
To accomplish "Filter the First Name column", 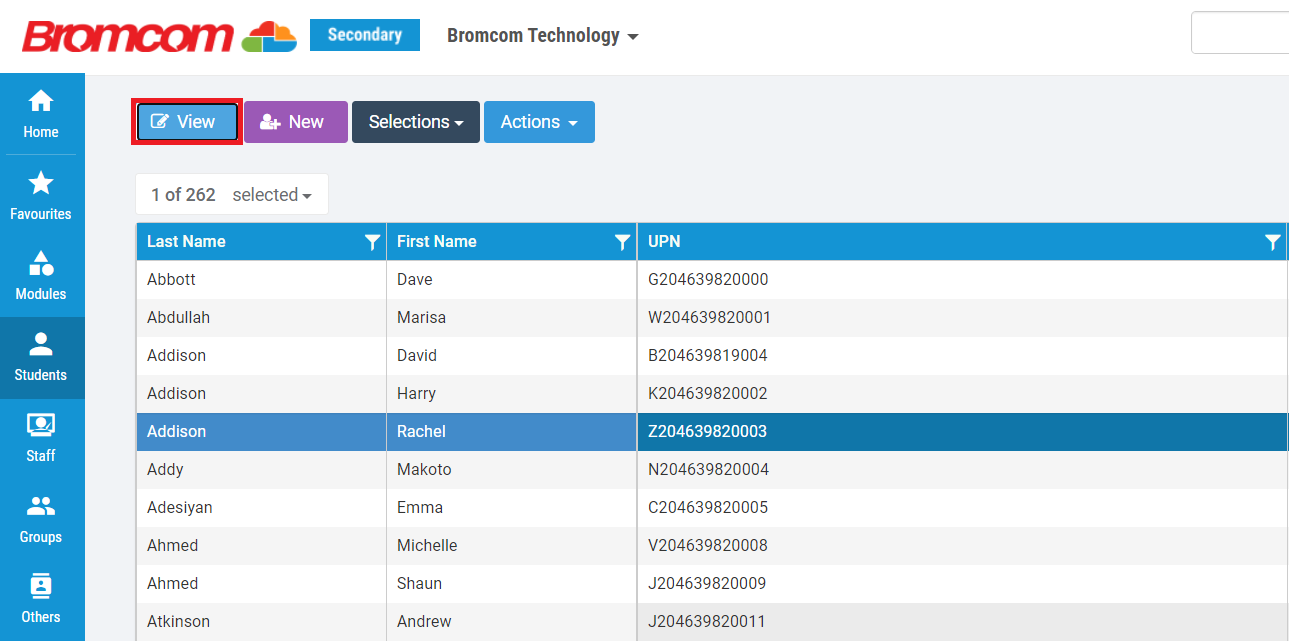I will pyautogui.click(x=622, y=242).
